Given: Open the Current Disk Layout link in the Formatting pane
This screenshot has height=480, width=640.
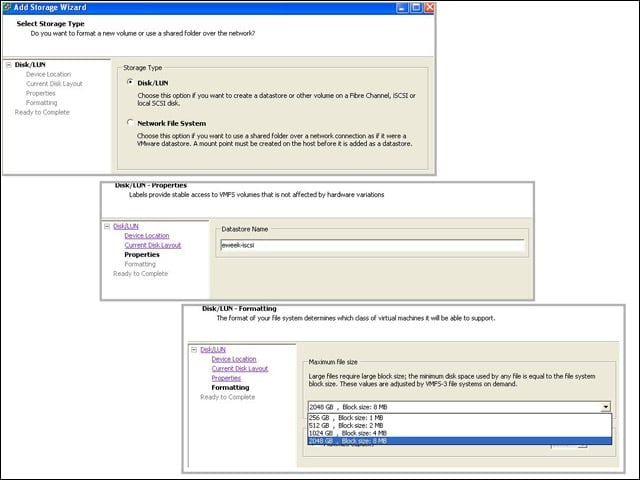Looking at the screenshot, I should [x=240, y=369].
